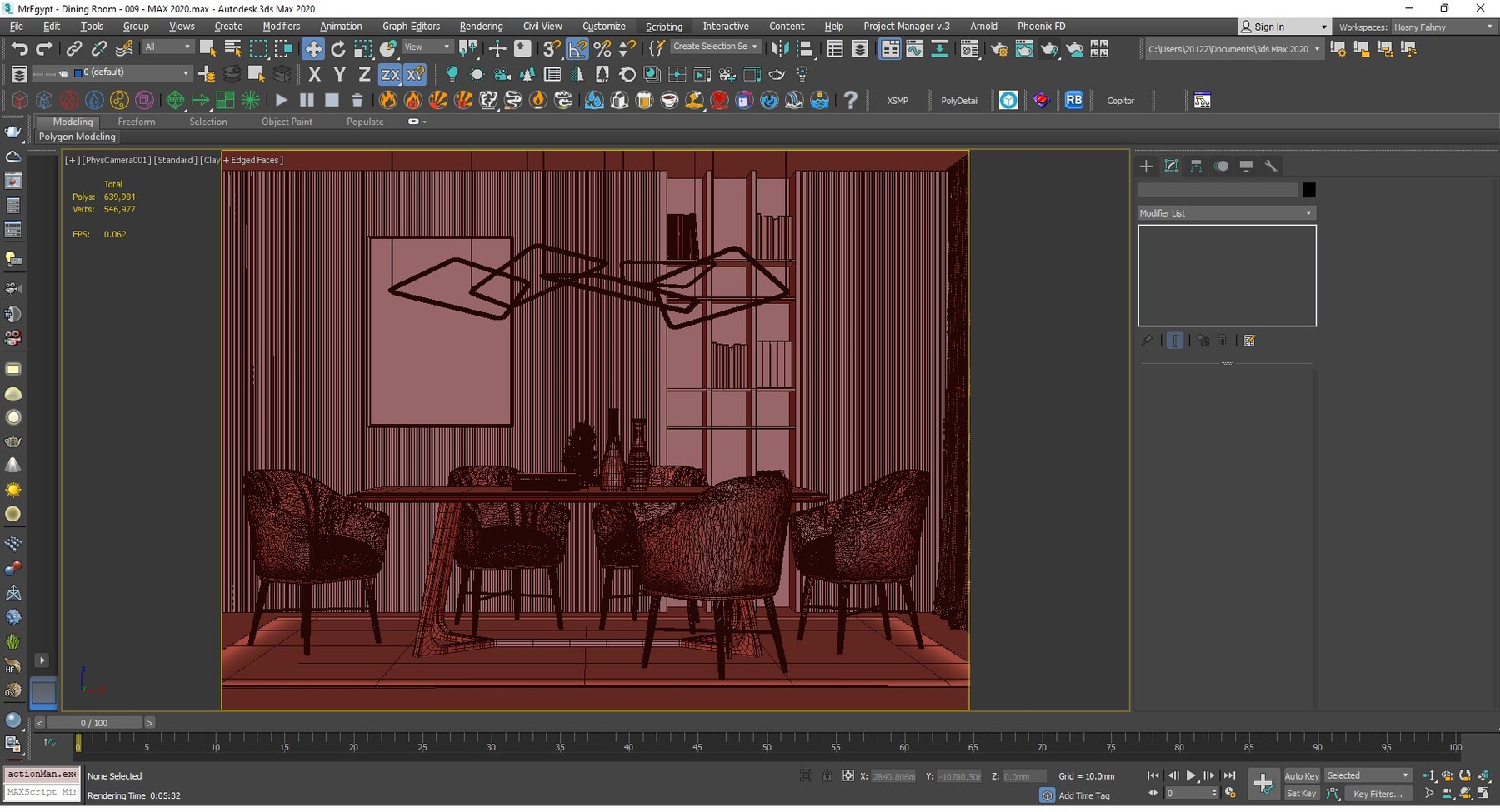Viewport: 1500px width, 812px height.
Task: Open the Mirror tool icon
Action: click(x=781, y=48)
